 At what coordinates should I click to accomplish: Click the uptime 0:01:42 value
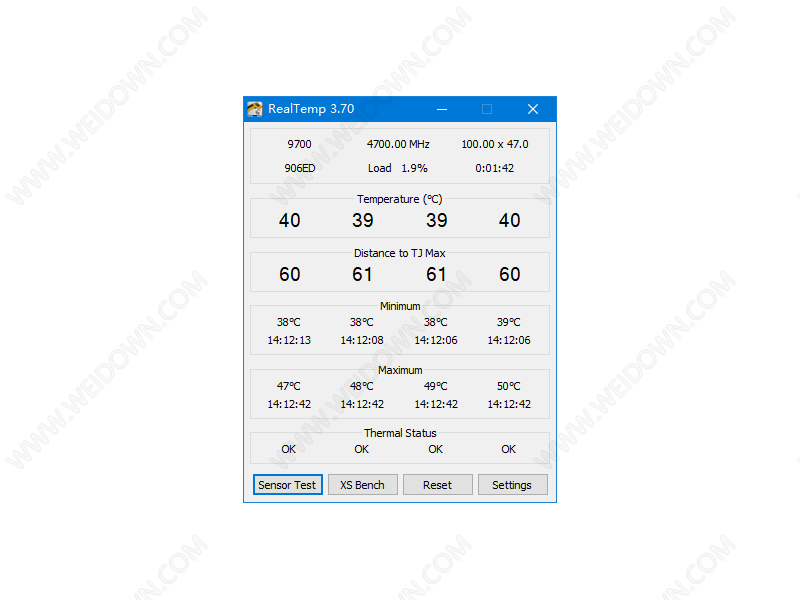point(494,168)
